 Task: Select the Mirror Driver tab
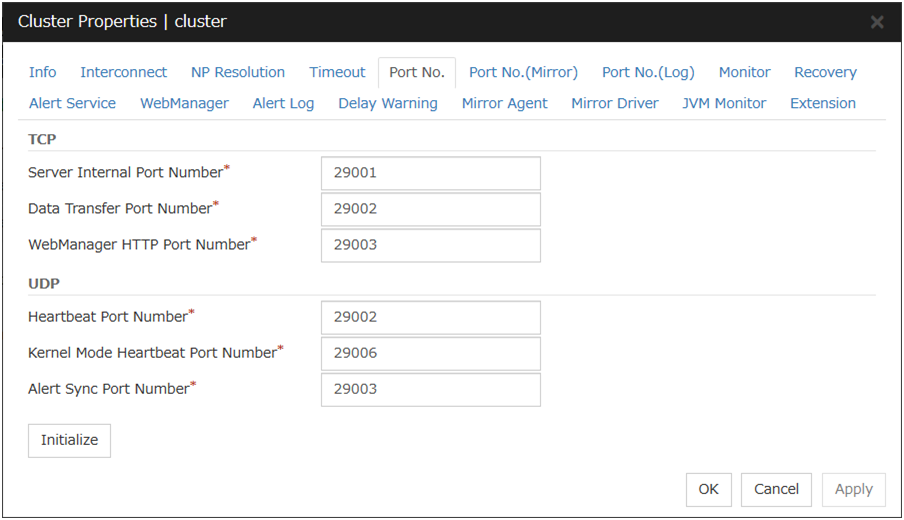pos(614,103)
